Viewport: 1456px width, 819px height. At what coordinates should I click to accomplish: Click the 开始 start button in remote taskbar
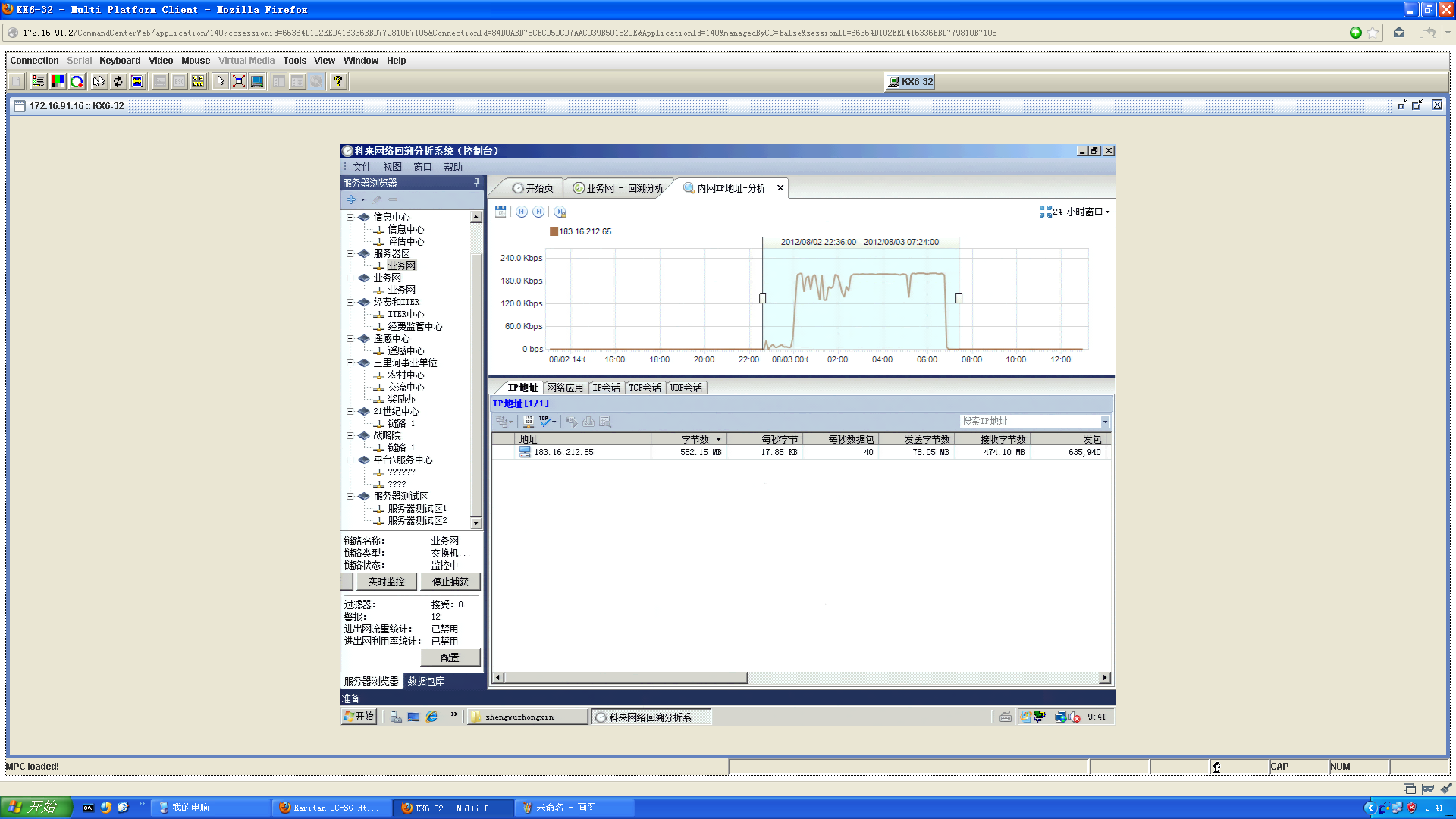pos(359,717)
